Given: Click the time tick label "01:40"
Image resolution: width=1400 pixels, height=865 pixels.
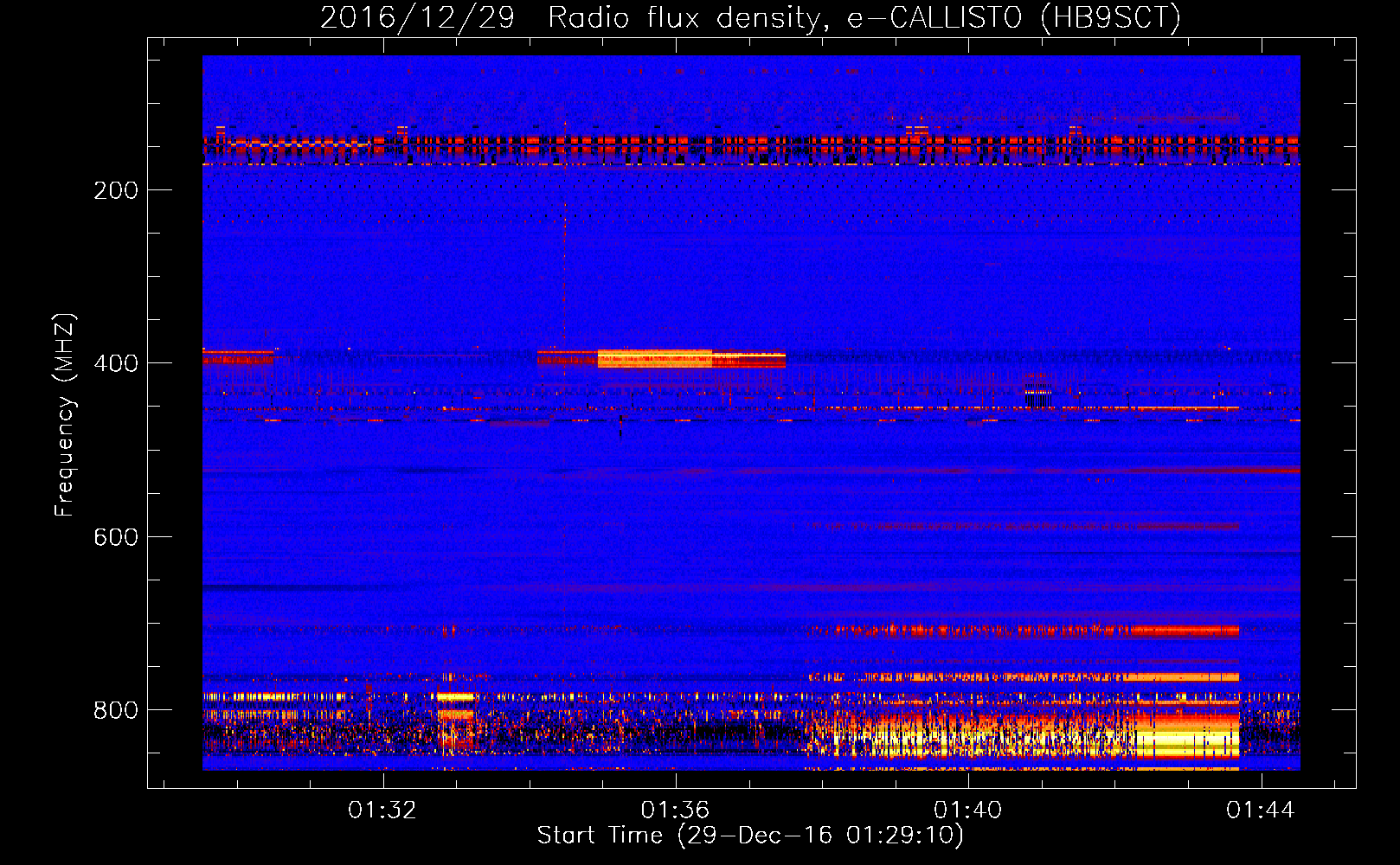Looking at the screenshot, I should [967, 811].
